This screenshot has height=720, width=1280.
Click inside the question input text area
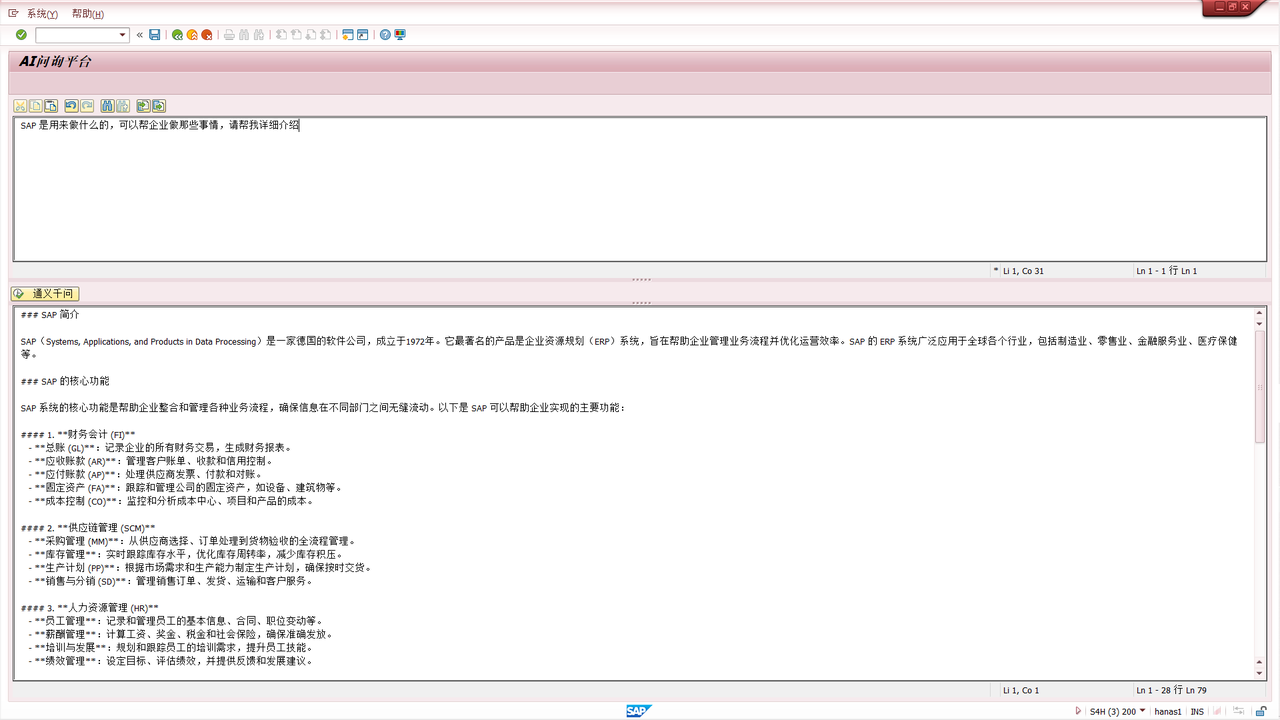[x=640, y=190]
